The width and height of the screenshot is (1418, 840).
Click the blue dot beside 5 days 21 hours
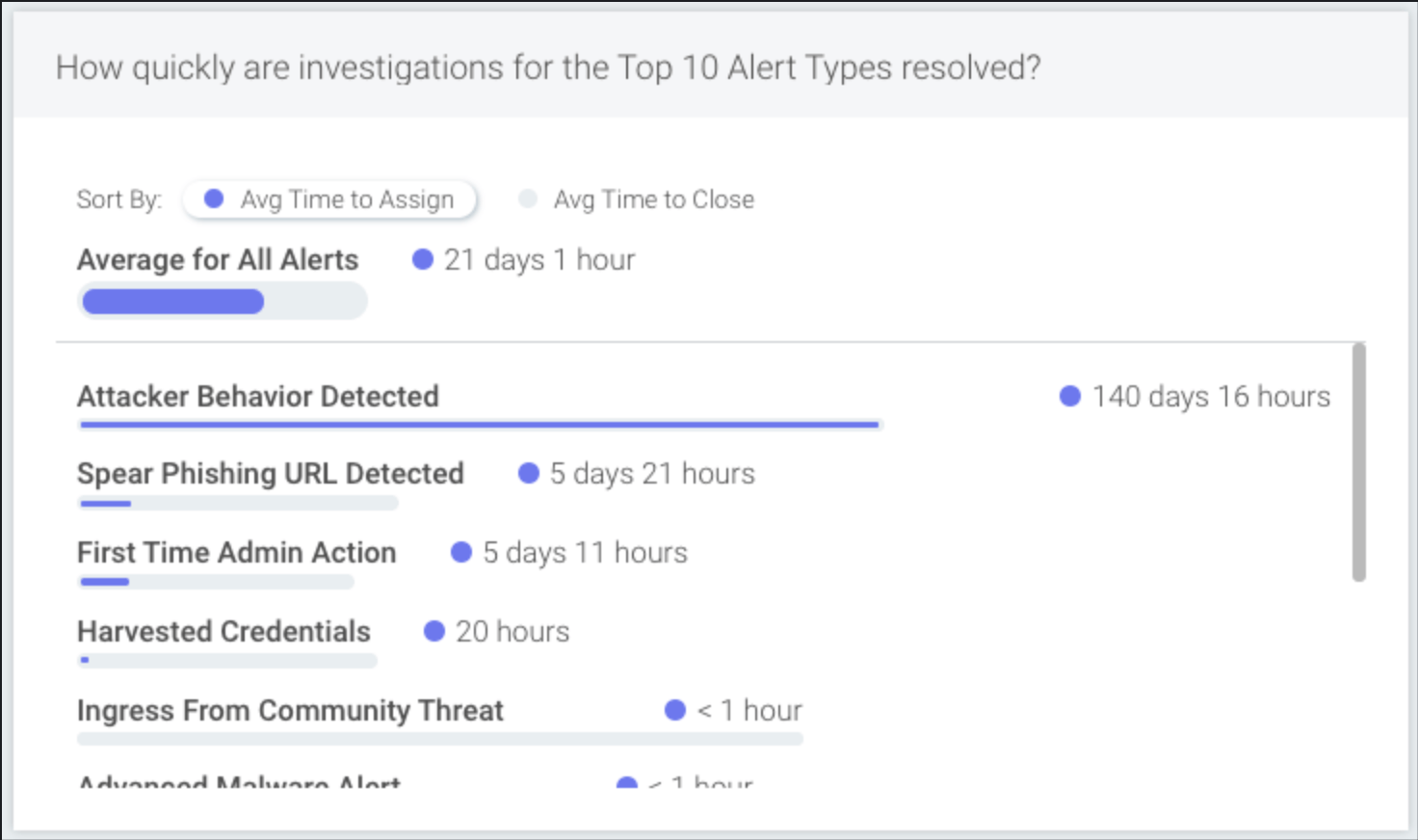point(528,473)
